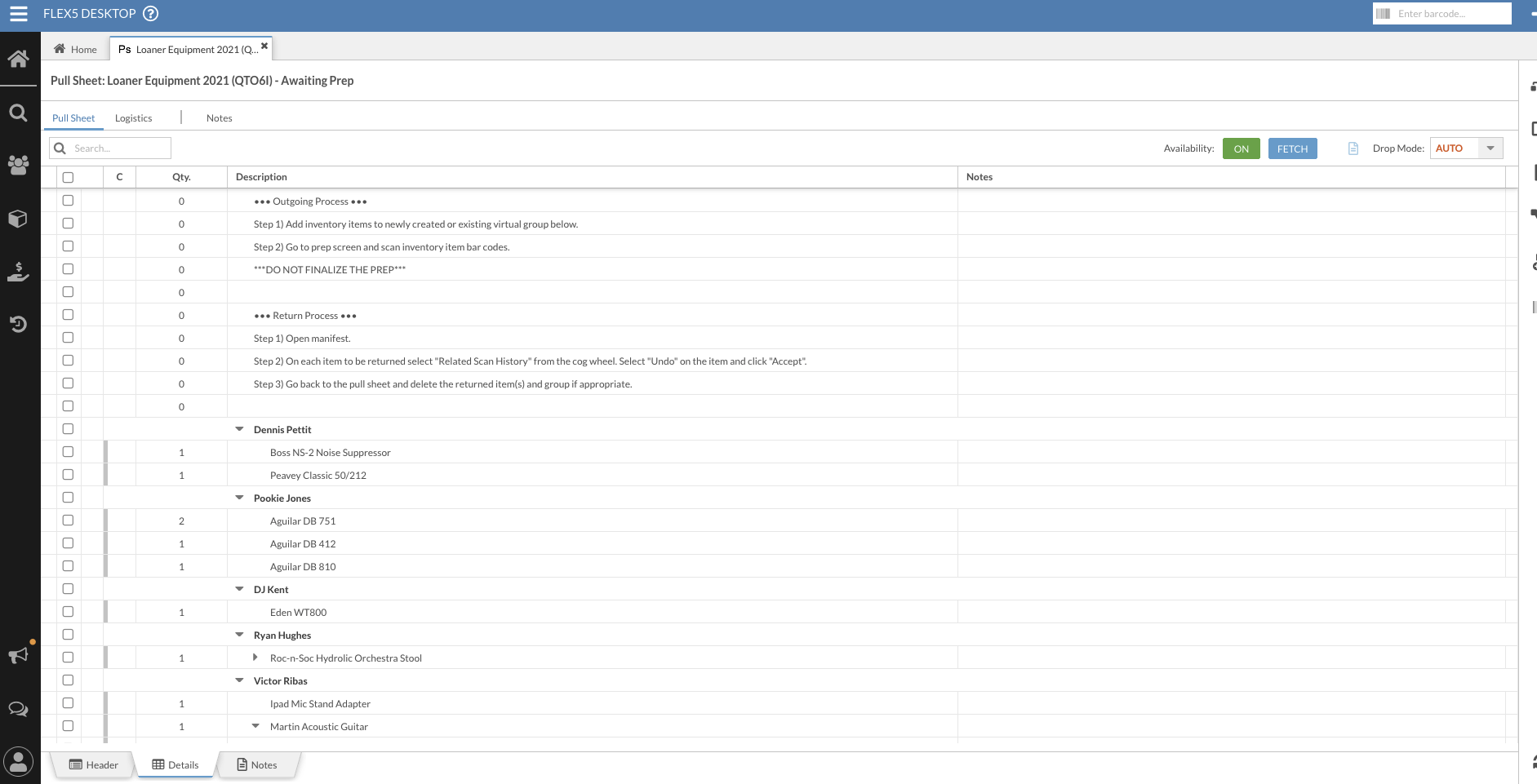This screenshot has height=784, width=1537.
Task: Check the Boss NS-2 Noise Suppressor row
Action: click(x=68, y=452)
